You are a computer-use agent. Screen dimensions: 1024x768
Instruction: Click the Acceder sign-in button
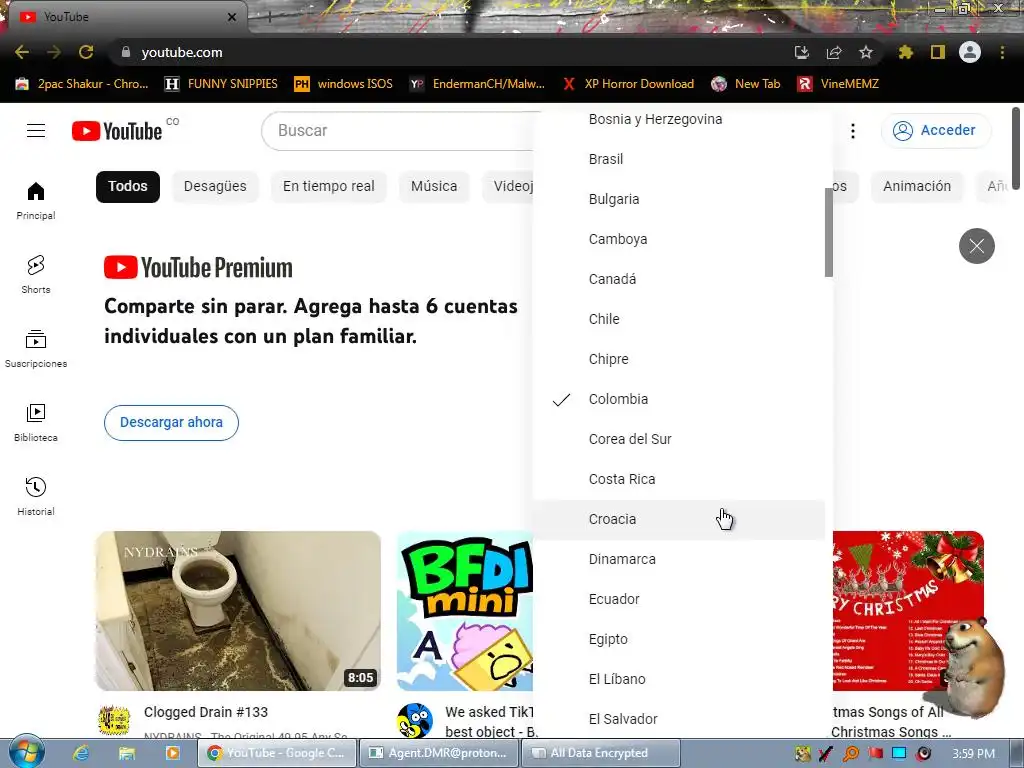[x=936, y=131]
